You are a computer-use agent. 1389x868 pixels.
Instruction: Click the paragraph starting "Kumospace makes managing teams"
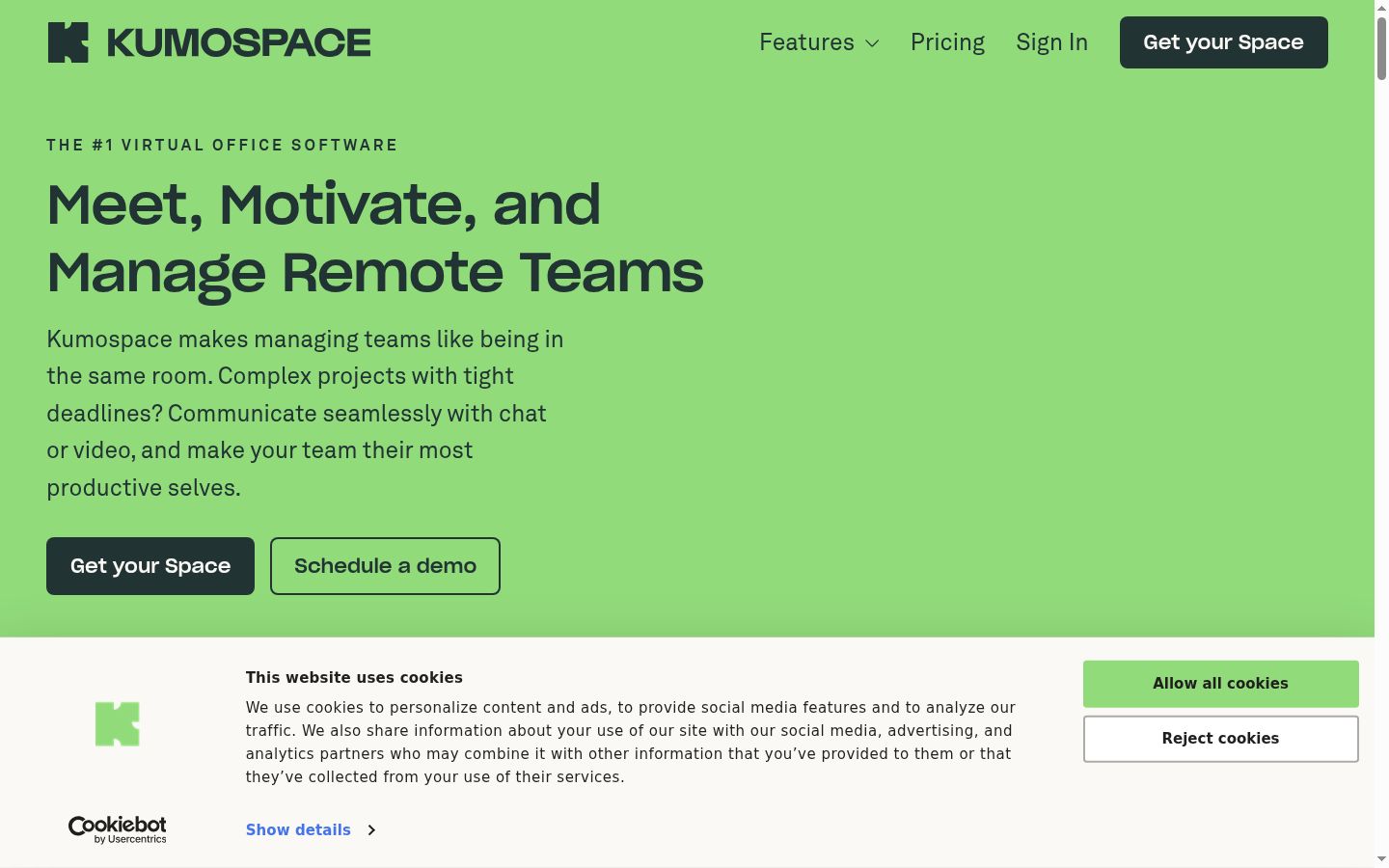(x=305, y=413)
